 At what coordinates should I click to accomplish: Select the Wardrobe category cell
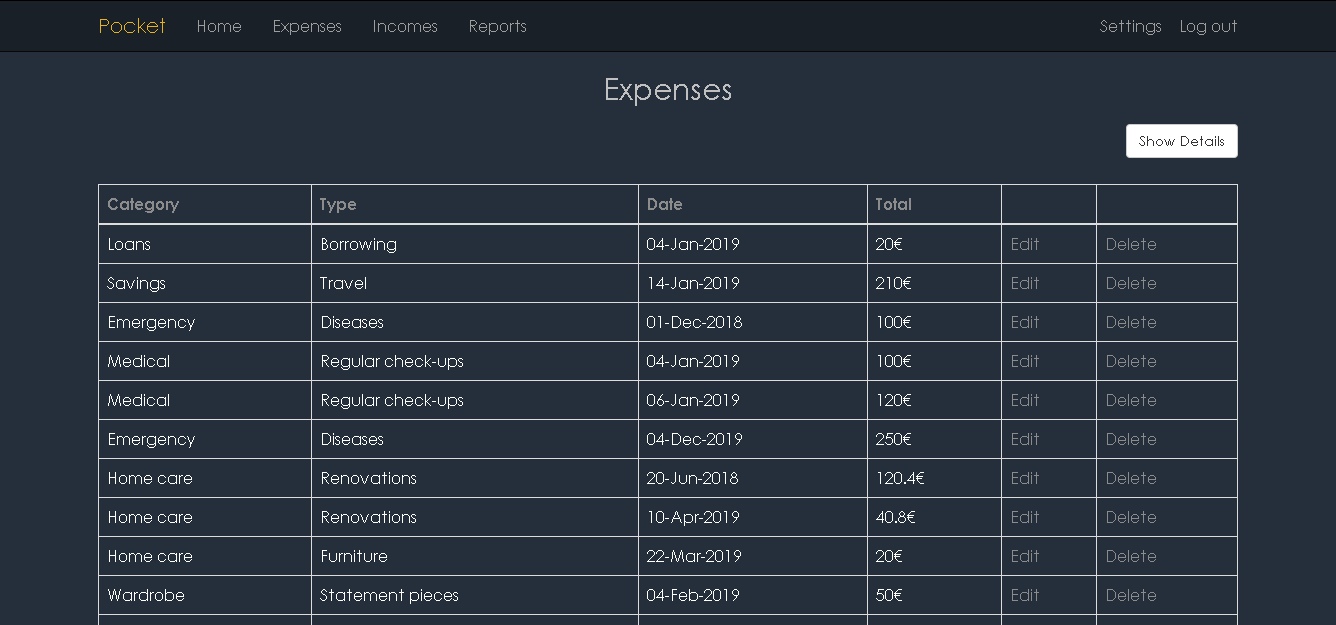click(x=205, y=595)
